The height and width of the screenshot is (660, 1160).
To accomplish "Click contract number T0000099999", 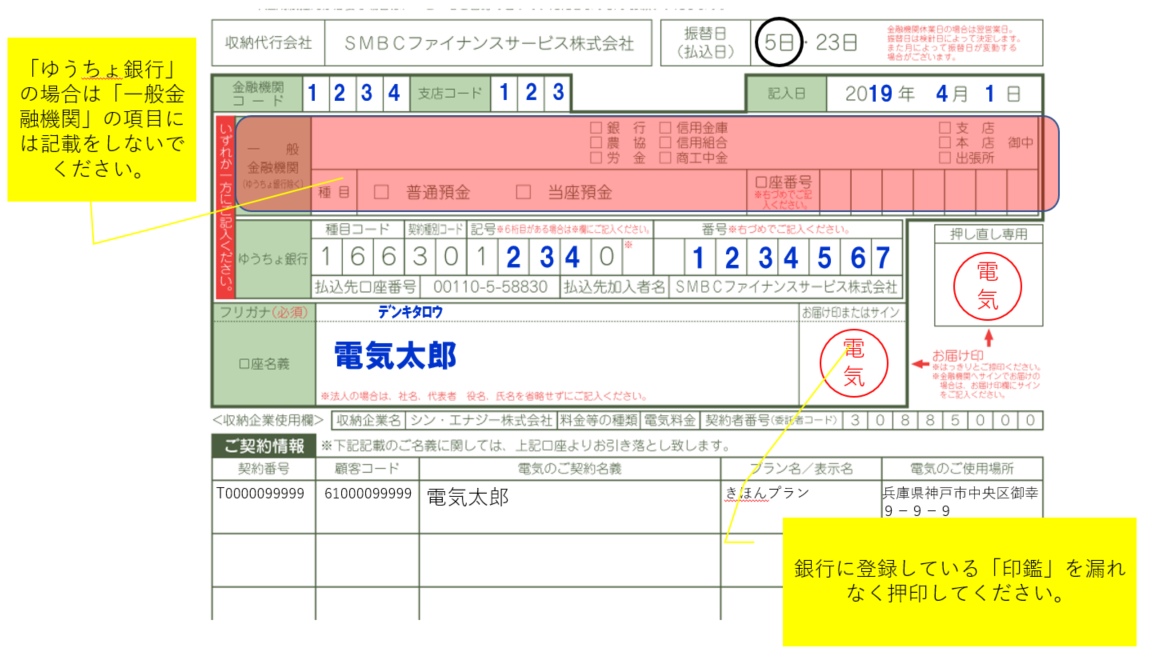I will pyautogui.click(x=260, y=494).
